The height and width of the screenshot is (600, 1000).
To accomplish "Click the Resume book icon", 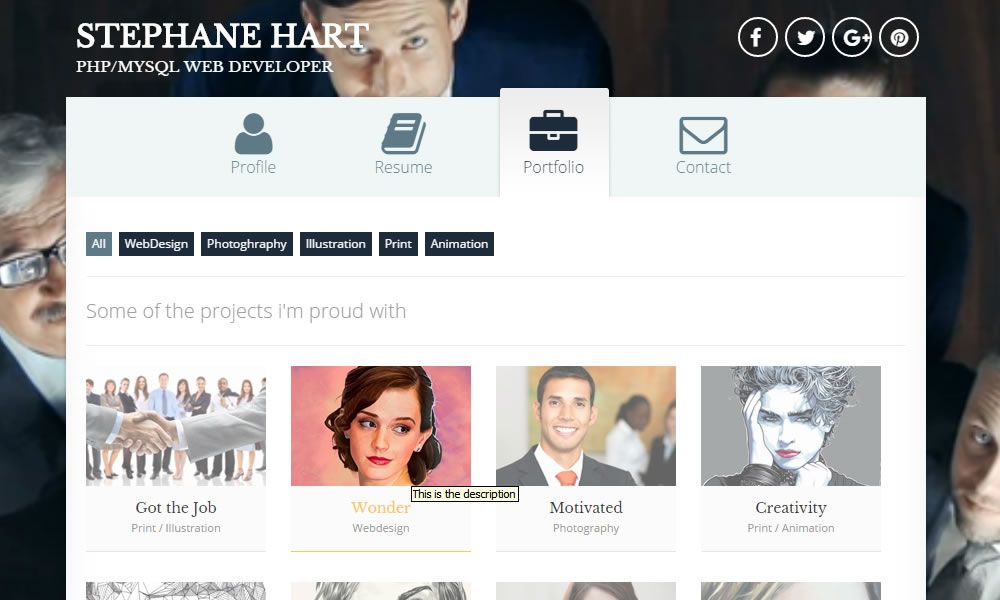I will tap(404, 133).
